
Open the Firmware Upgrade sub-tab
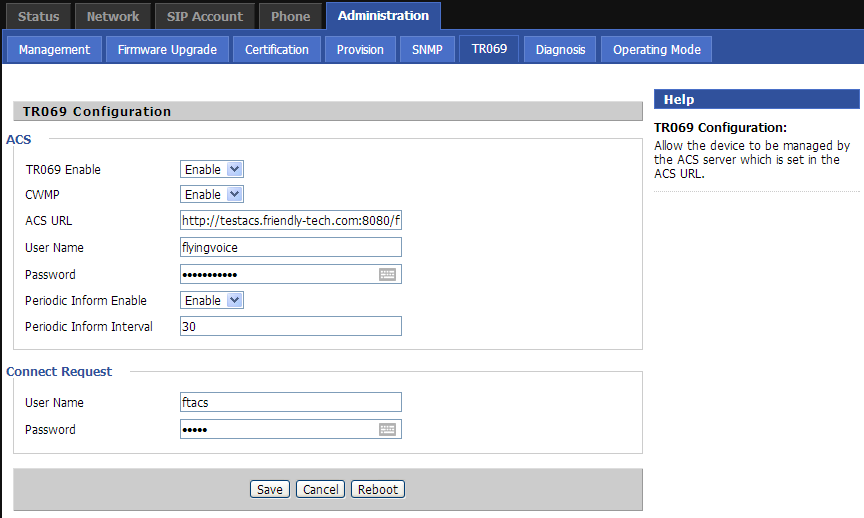click(x=167, y=50)
